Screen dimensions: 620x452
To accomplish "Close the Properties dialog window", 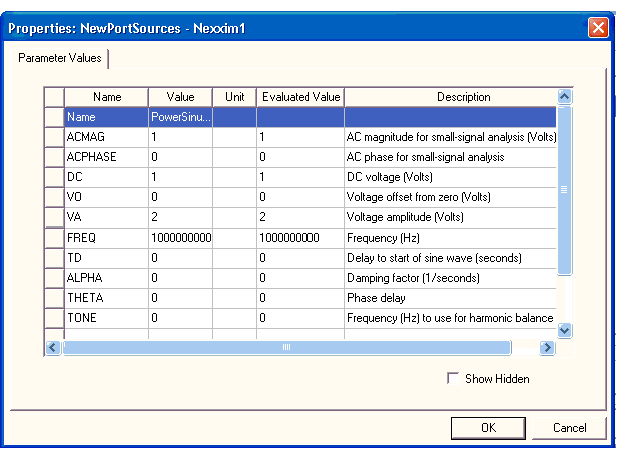I will coord(598,28).
